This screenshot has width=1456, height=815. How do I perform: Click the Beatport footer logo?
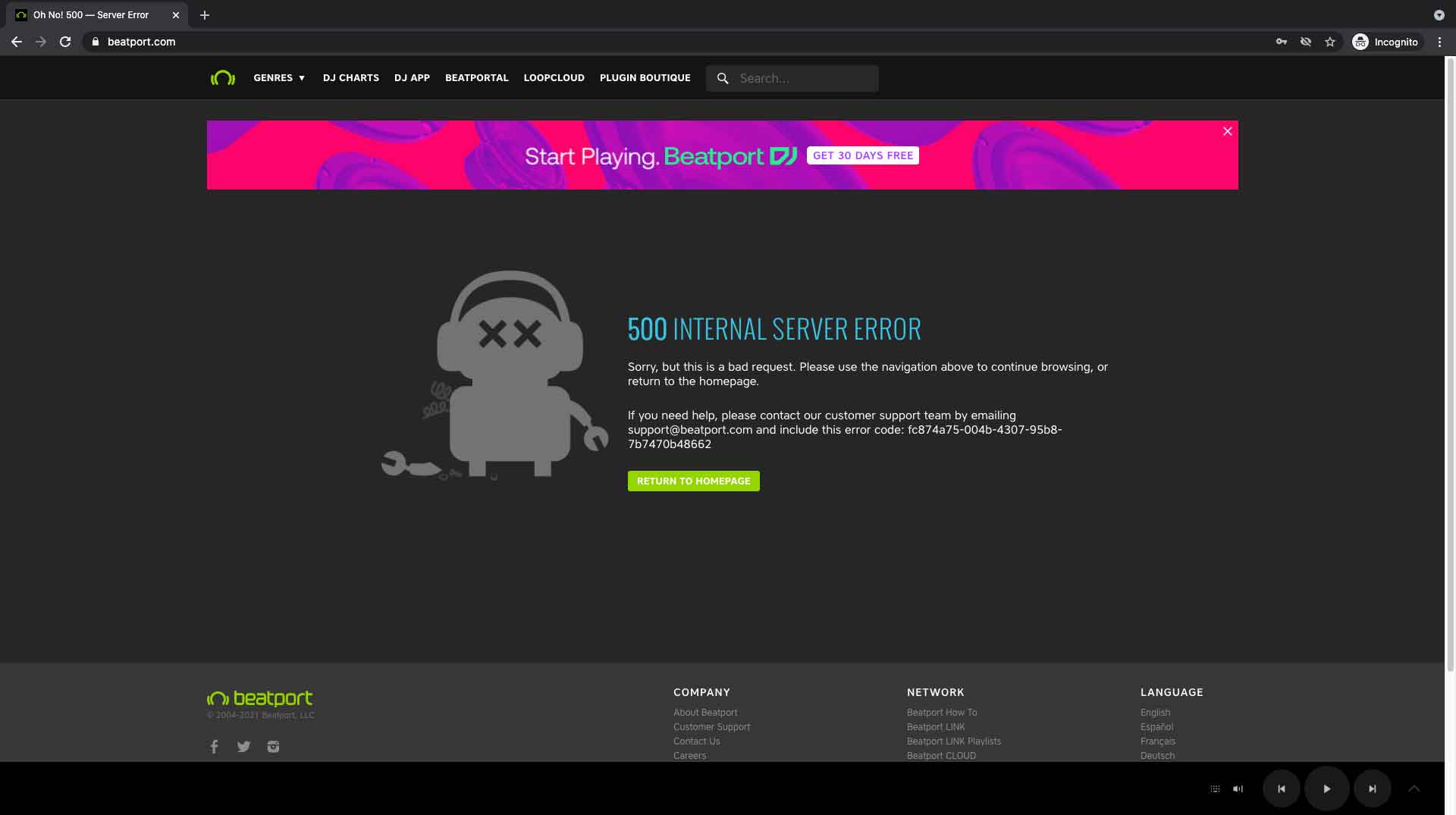[259, 698]
